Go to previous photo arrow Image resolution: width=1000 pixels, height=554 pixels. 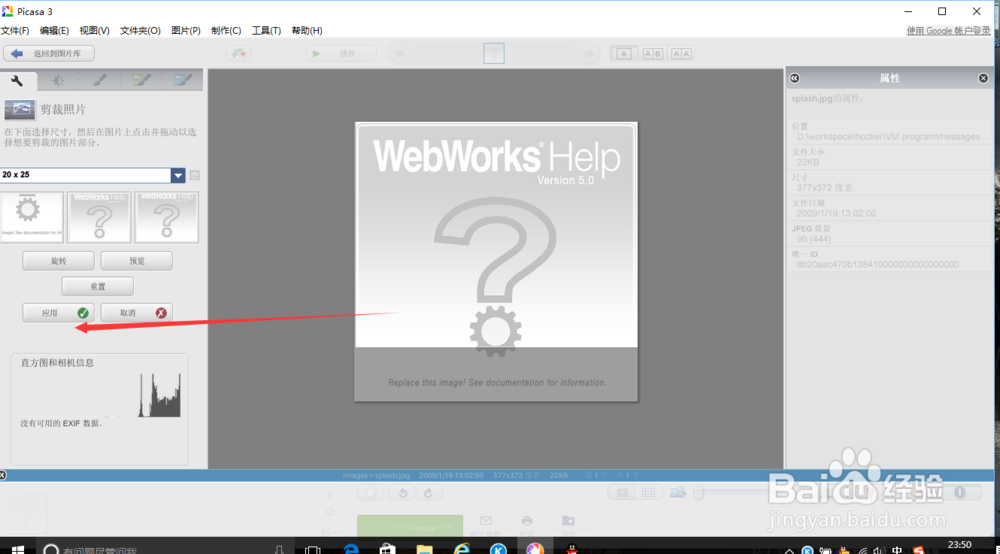[x=399, y=54]
